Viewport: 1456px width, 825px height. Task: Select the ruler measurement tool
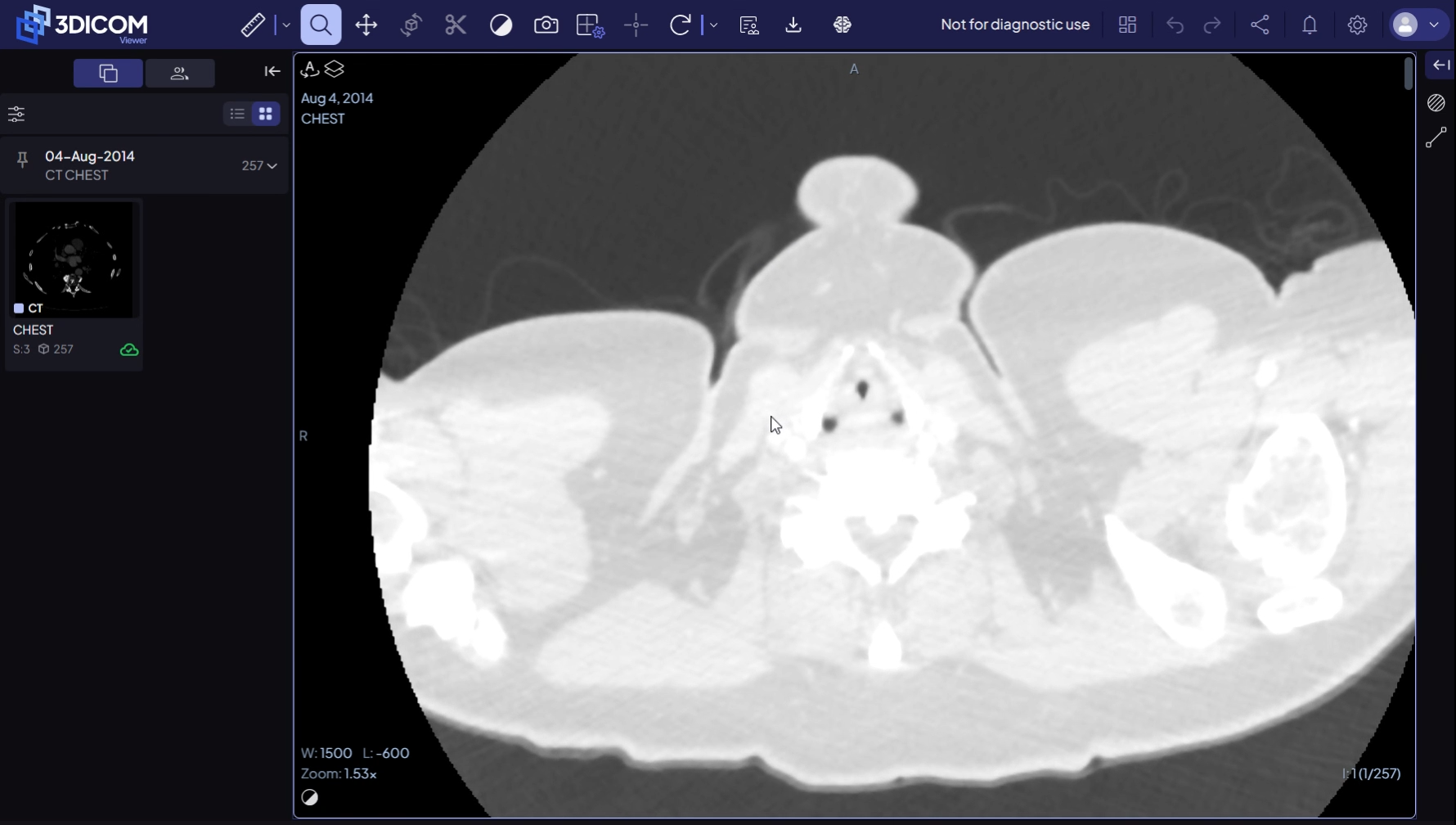pos(253,25)
